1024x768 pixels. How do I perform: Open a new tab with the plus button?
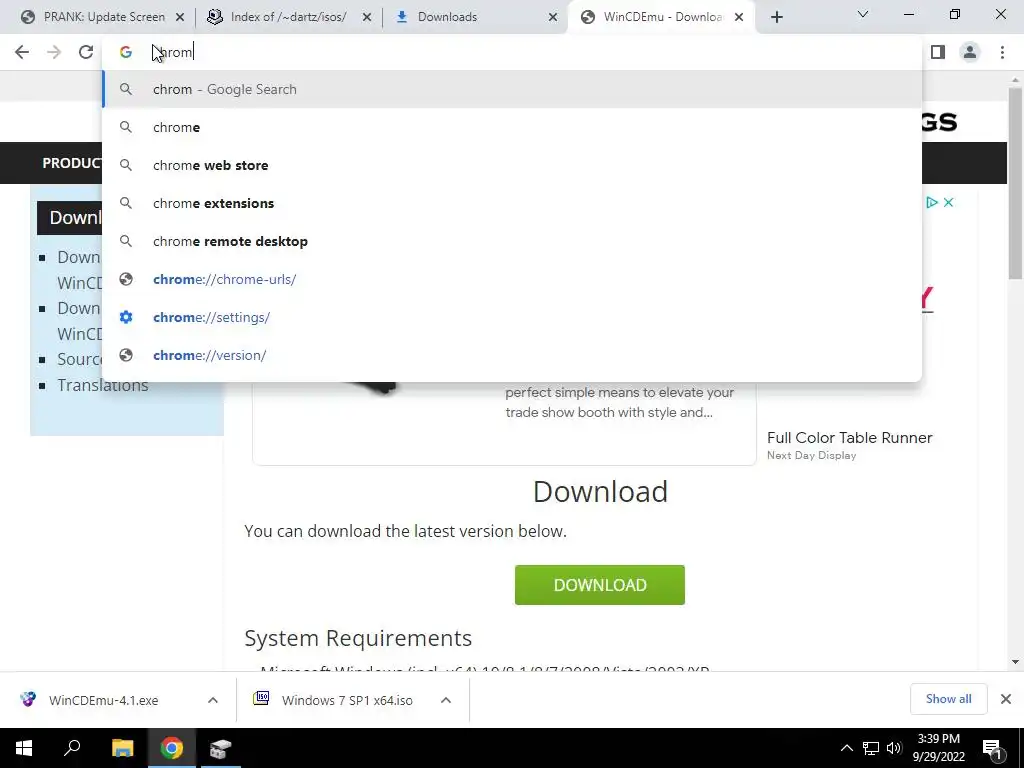pos(776,17)
